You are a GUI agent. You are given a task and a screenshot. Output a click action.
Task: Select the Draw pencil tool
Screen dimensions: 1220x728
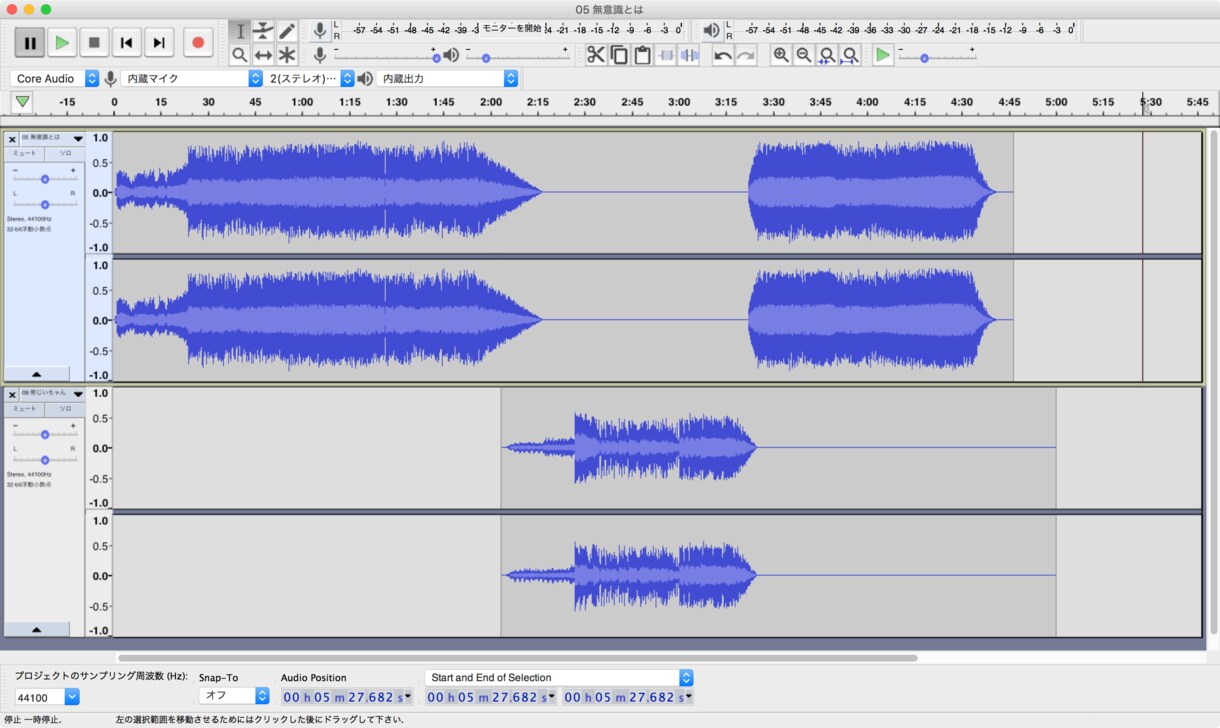click(x=287, y=31)
